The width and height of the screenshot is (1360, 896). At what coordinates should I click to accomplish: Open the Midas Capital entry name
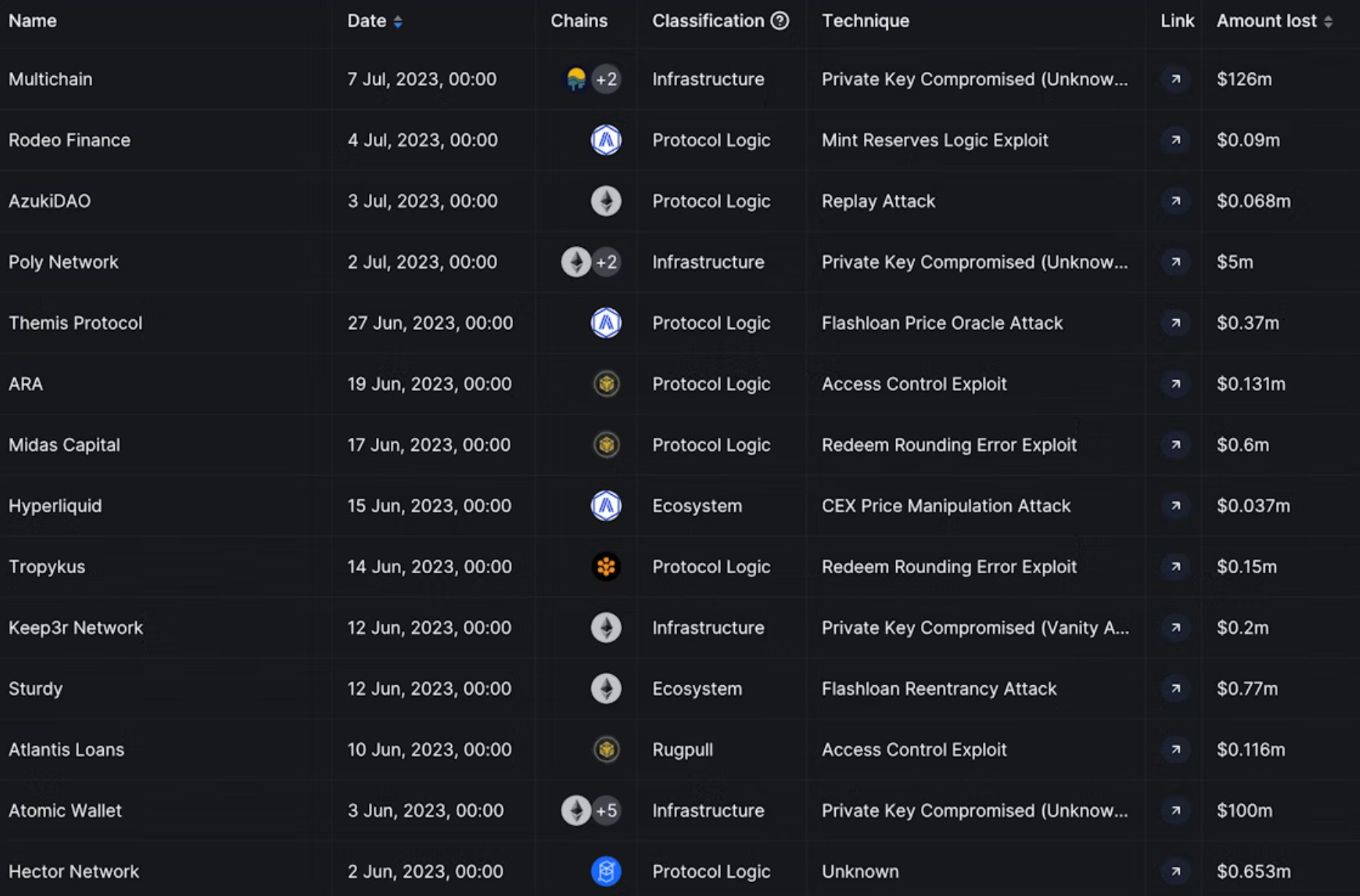coord(64,445)
